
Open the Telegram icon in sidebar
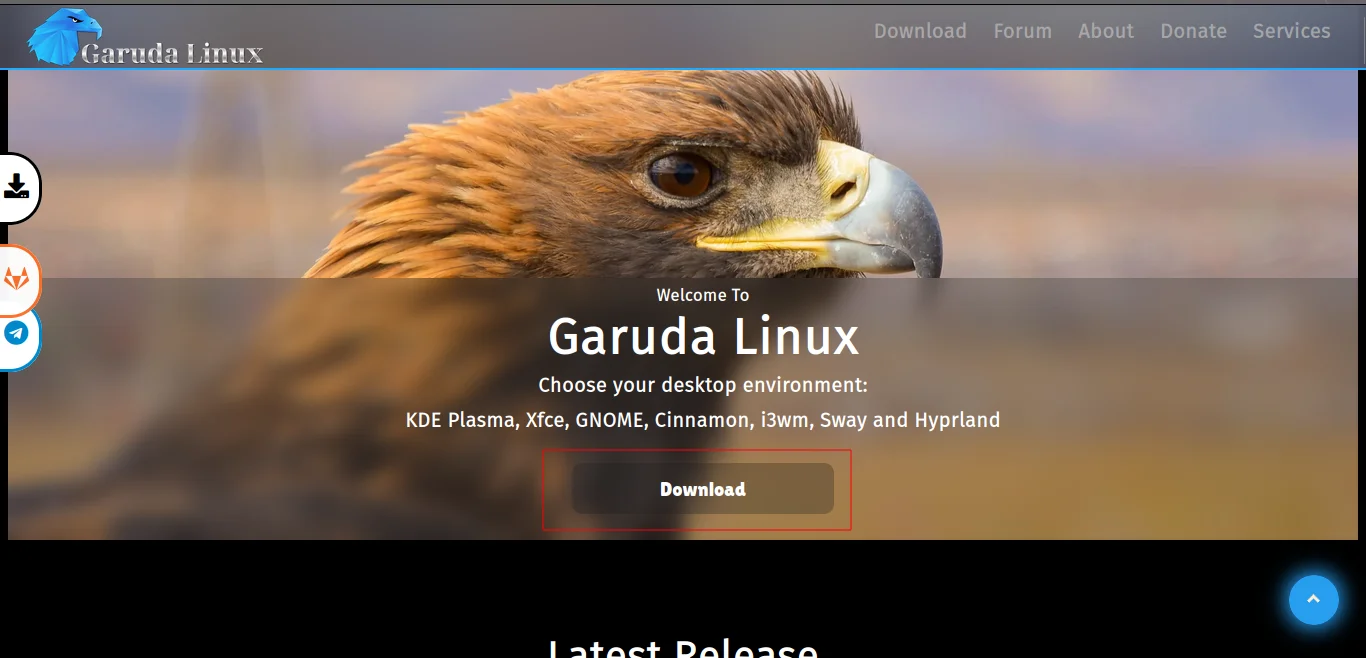coord(17,333)
